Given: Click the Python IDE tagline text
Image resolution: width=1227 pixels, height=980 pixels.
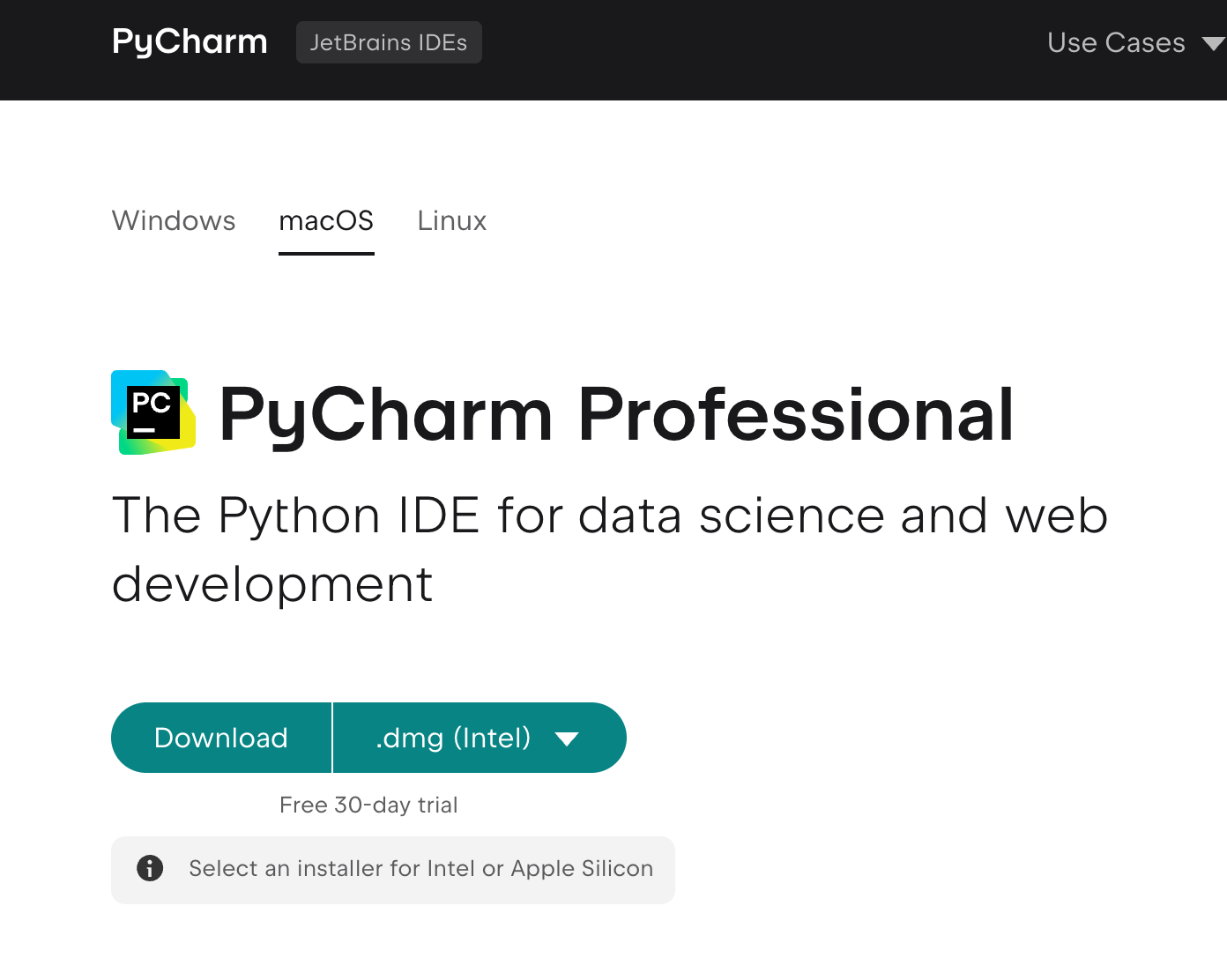Looking at the screenshot, I should tap(610, 549).
